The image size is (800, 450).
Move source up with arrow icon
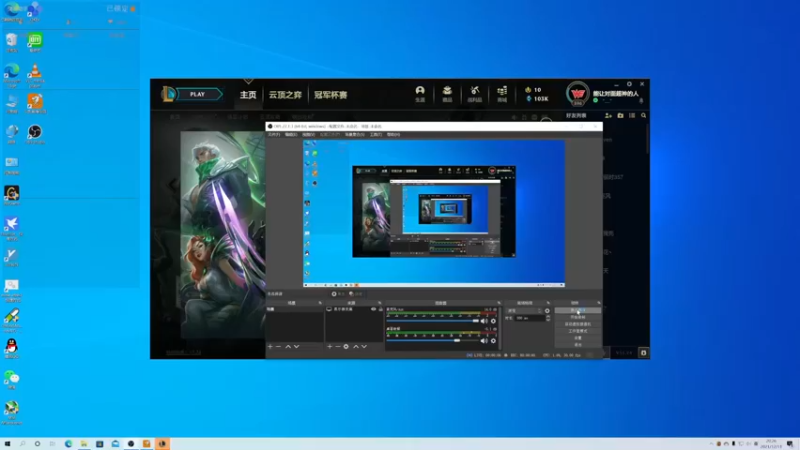pos(356,346)
